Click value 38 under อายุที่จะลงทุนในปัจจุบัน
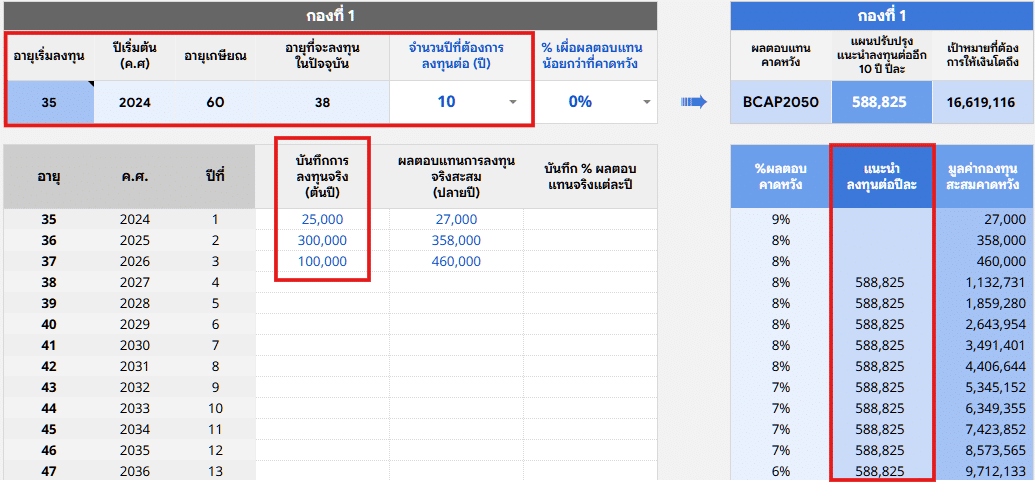Viewport: 1035px width, 482px height. (x=322, y=102)
